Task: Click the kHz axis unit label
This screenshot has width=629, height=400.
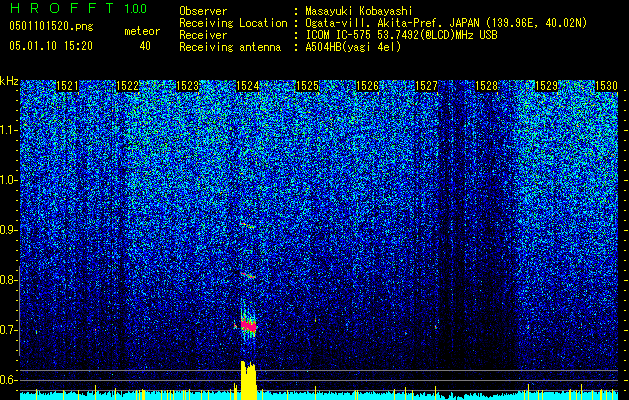Action: coord(9,81)
